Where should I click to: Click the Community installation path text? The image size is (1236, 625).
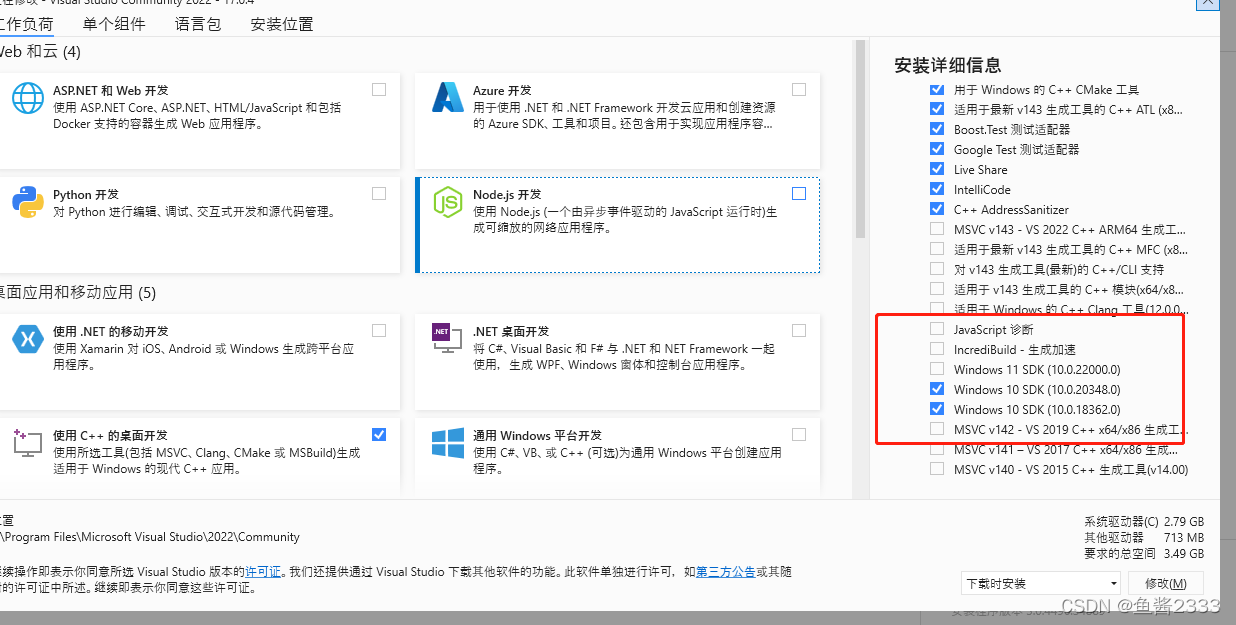coord(150,537)
